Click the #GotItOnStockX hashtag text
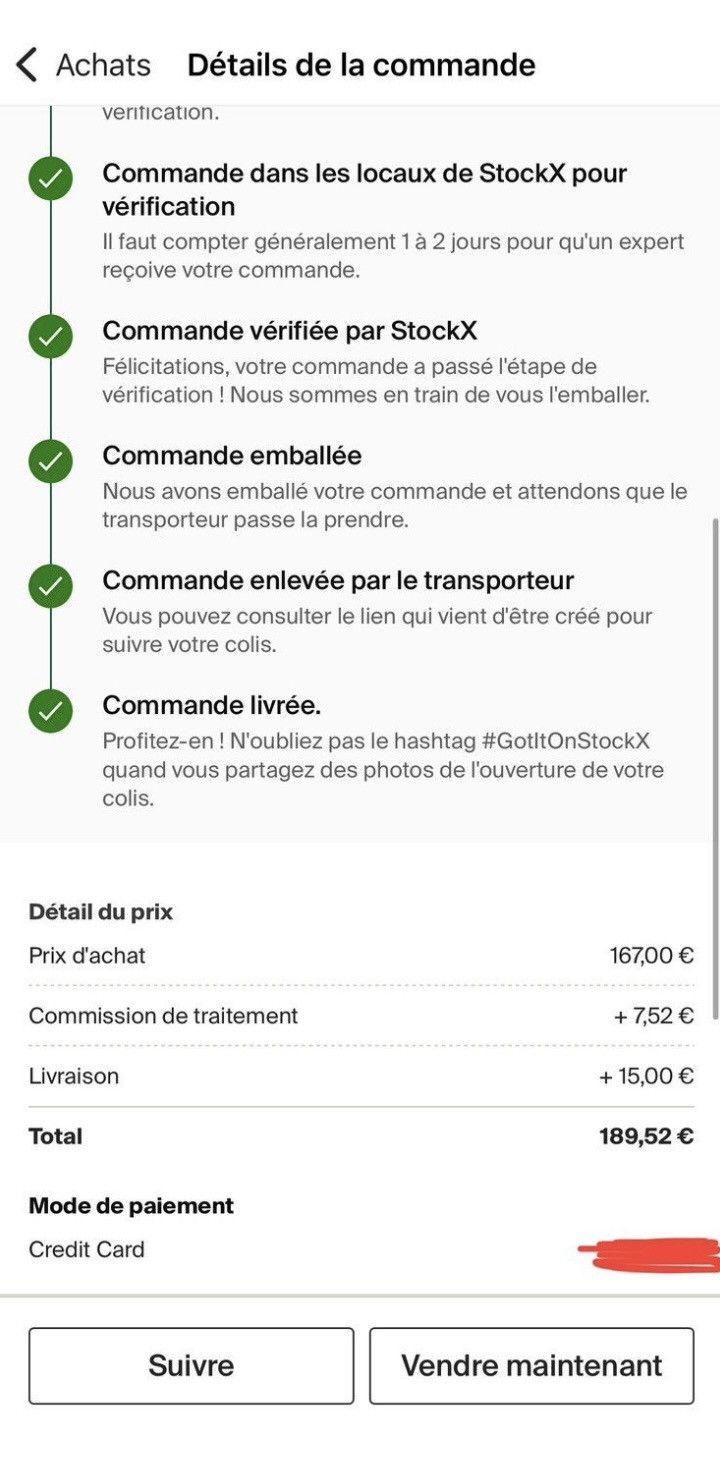Viewport: 720px width, 1466px height. [565, 741]
